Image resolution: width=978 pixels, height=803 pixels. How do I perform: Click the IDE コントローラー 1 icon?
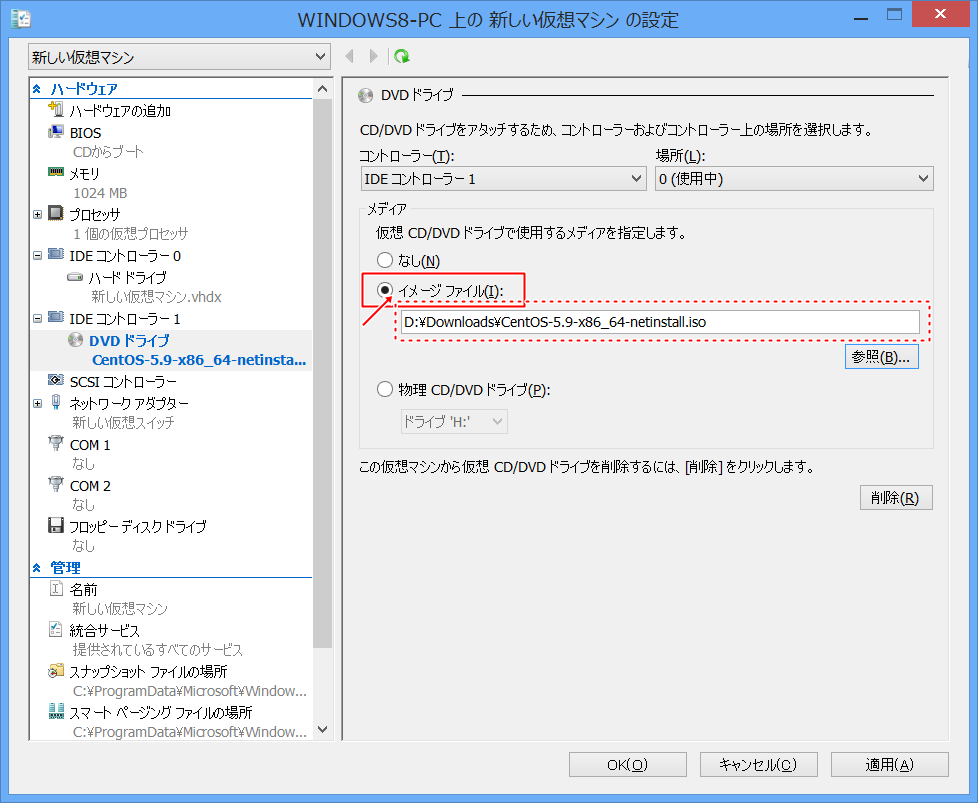coord(56,318)
